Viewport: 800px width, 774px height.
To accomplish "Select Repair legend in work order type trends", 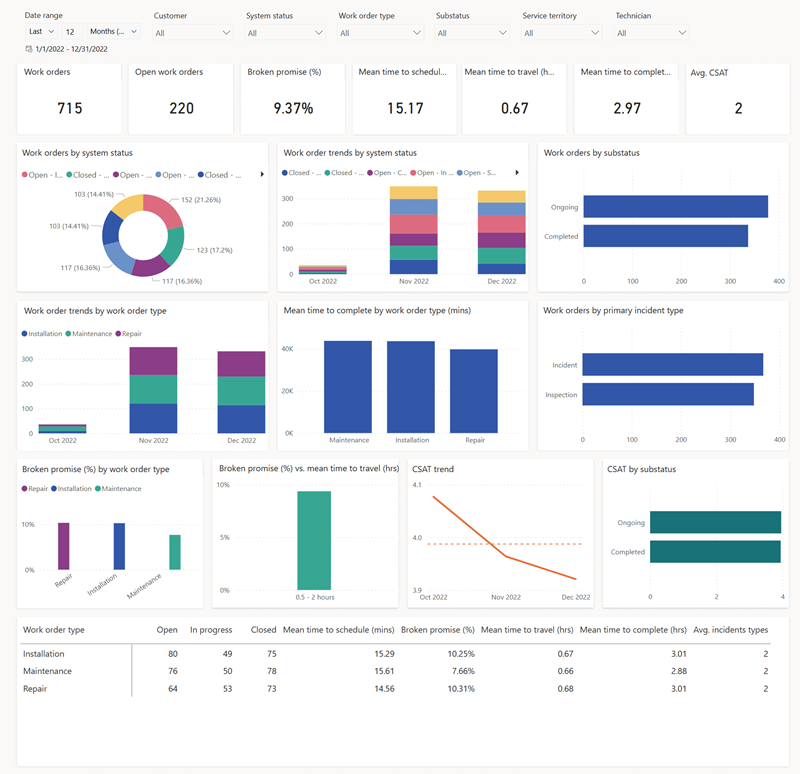I will 129,334.
